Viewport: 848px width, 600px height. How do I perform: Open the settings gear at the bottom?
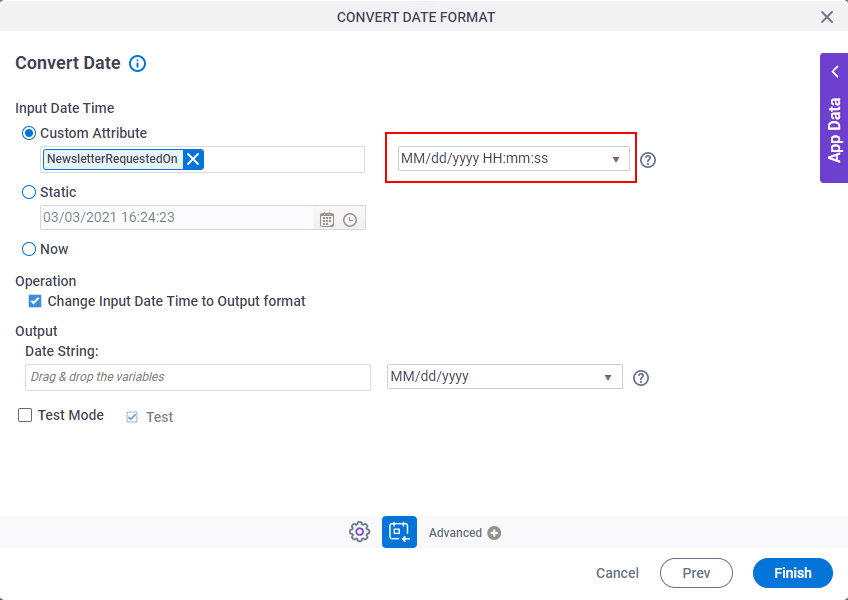pyautogui.click(x=359, y=532)
